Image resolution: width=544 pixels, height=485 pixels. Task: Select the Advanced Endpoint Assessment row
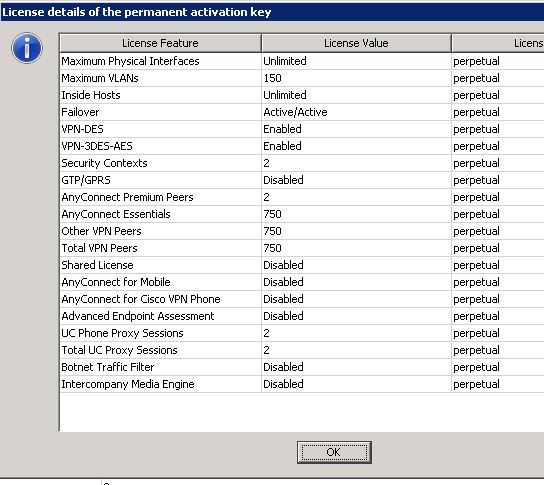[302, 316]
